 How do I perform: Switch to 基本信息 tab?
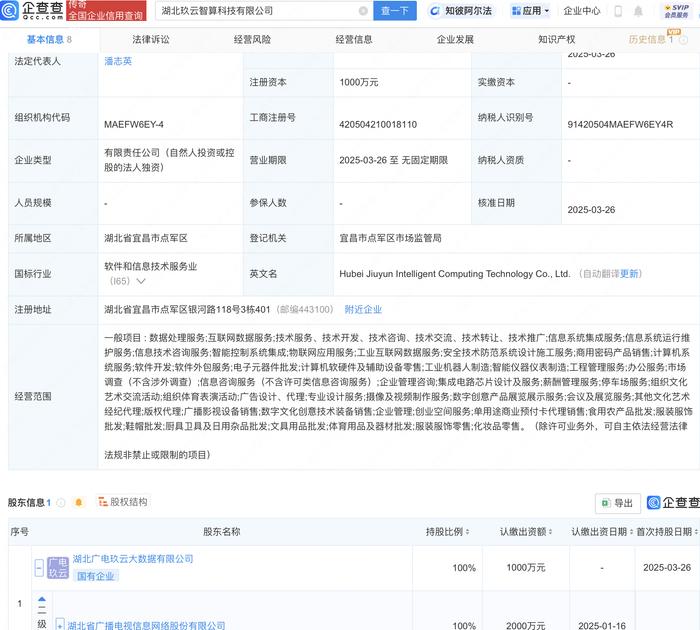[49, 39]
